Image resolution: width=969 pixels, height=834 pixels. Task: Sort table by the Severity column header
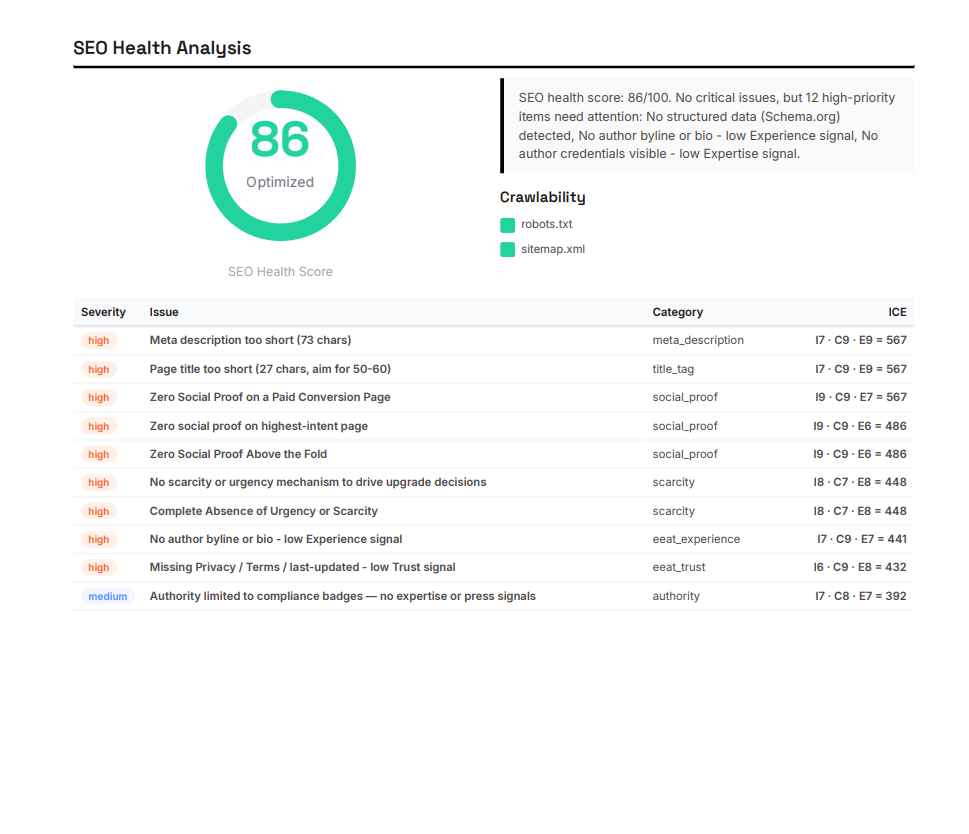coord(103,312)
